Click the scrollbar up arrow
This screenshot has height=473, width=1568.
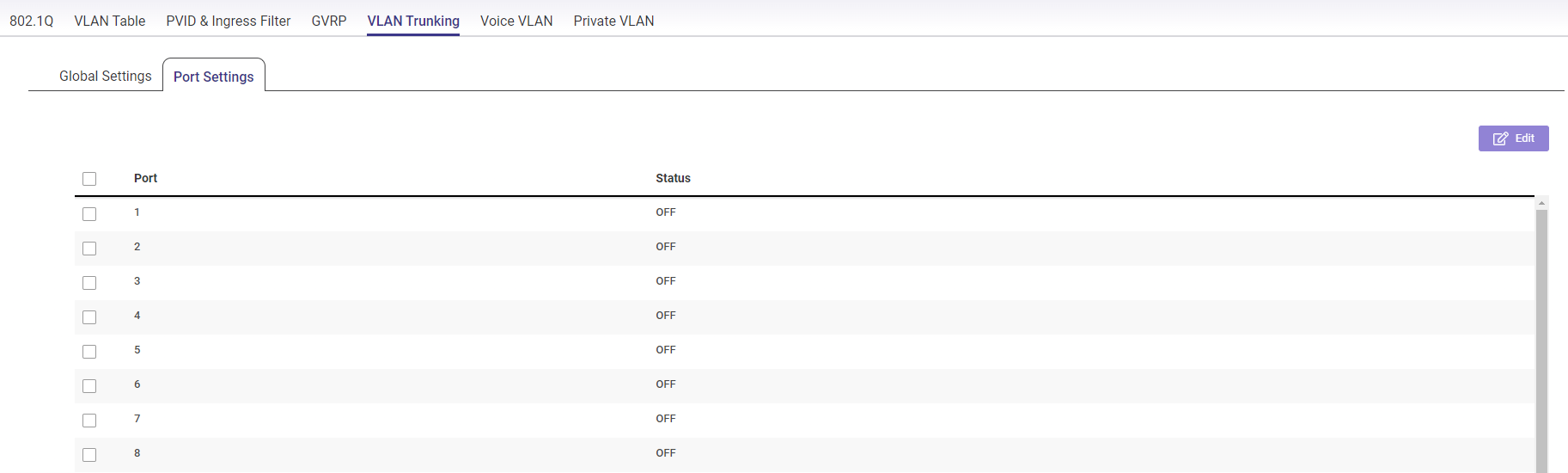coord(1541,203)
